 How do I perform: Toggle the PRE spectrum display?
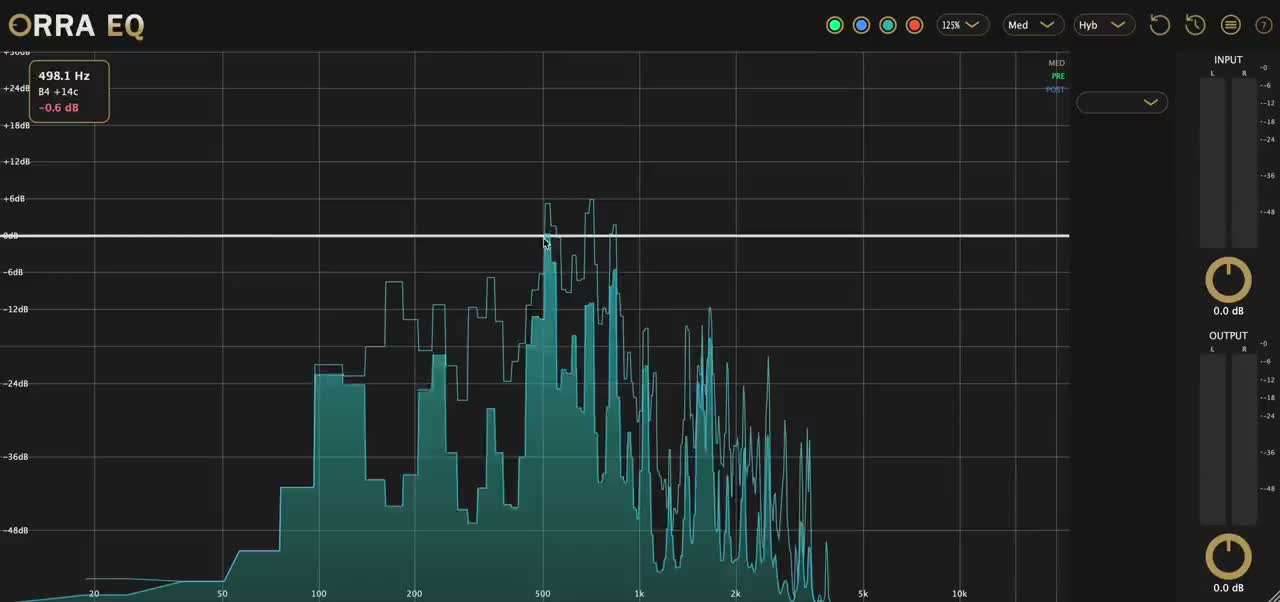point(1057,76)
